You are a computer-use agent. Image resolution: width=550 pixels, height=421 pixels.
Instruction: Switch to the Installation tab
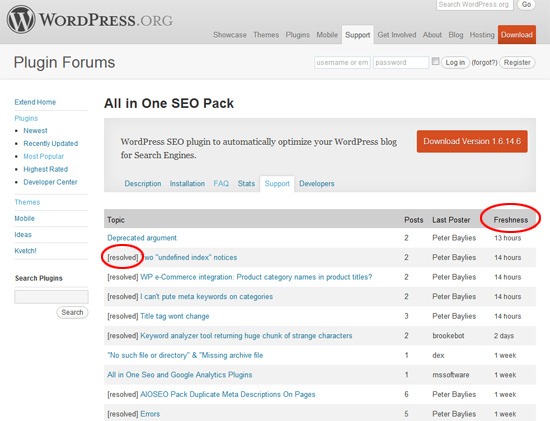[187, 183]
